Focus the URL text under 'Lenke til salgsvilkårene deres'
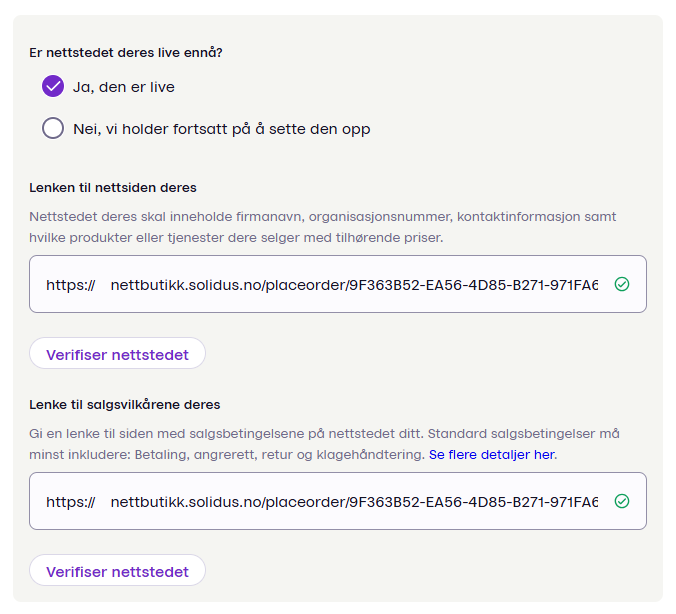The width and height of the screenshot is (676, 614). click(x=354, y=501)
